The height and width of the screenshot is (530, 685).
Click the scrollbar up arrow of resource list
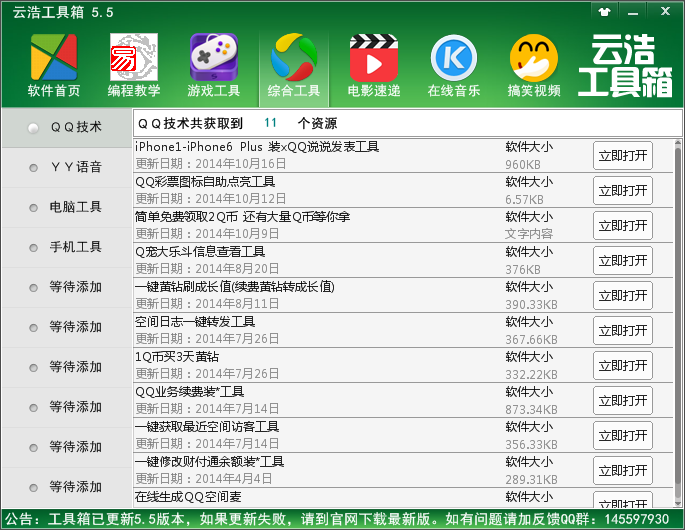[x=678, y=143]
